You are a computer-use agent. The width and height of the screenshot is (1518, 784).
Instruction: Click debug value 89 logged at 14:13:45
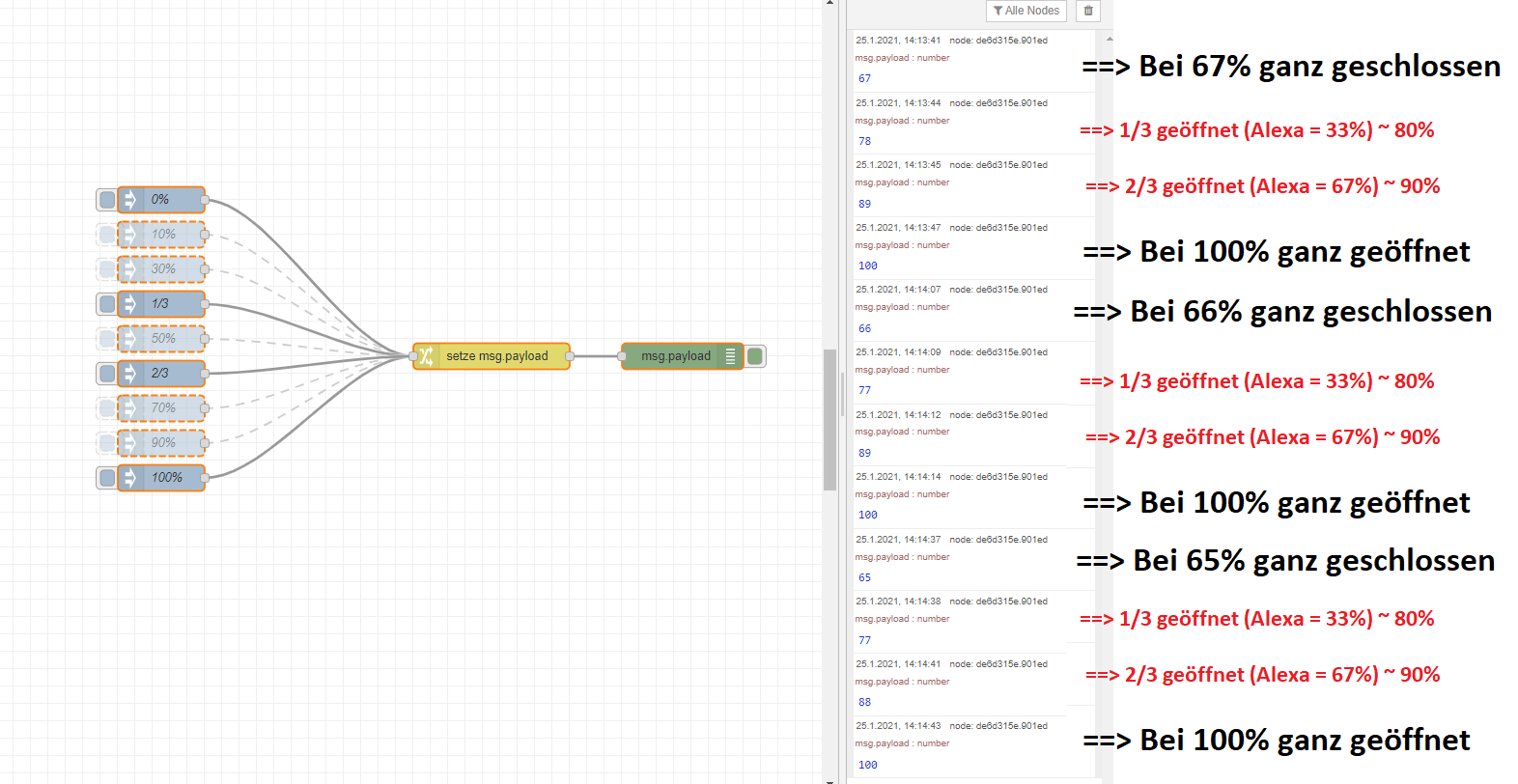point(864,204)
